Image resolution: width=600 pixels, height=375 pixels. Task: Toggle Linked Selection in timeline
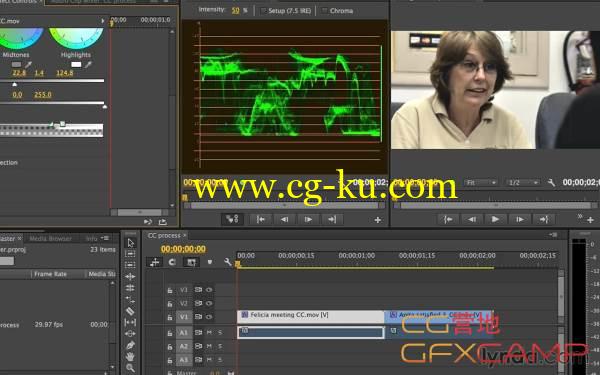pyautogui.click(x=191, y=262)
